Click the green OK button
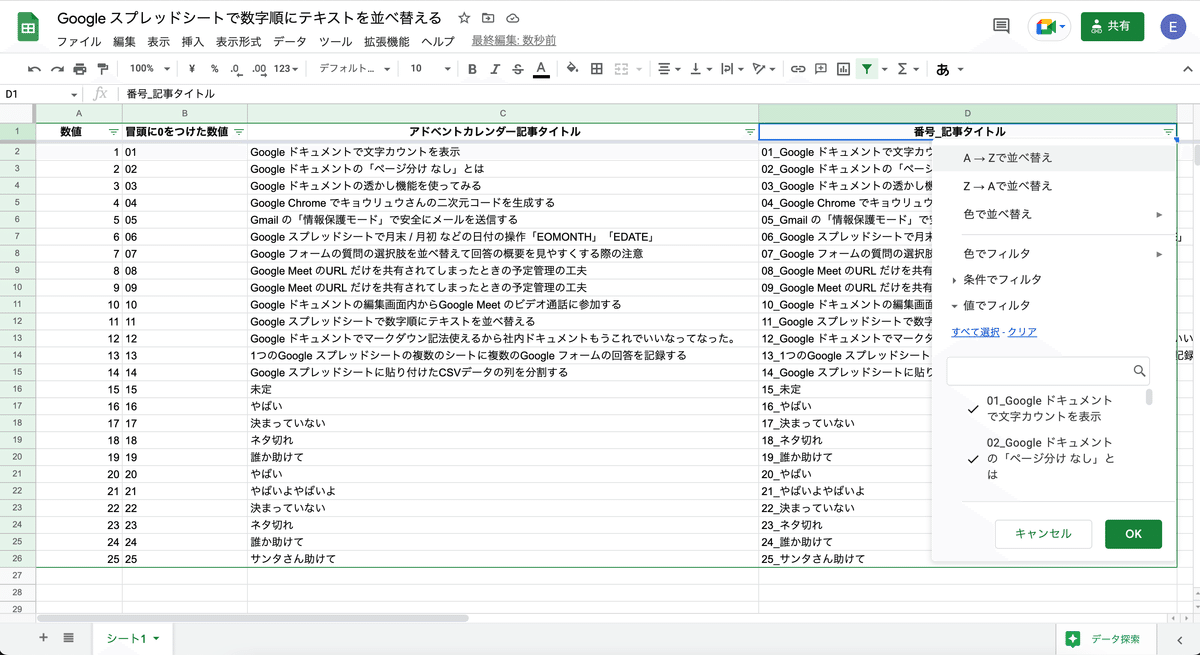Image resolution: width=1200 pixels, height=655 pixels. coord(1133,534)
